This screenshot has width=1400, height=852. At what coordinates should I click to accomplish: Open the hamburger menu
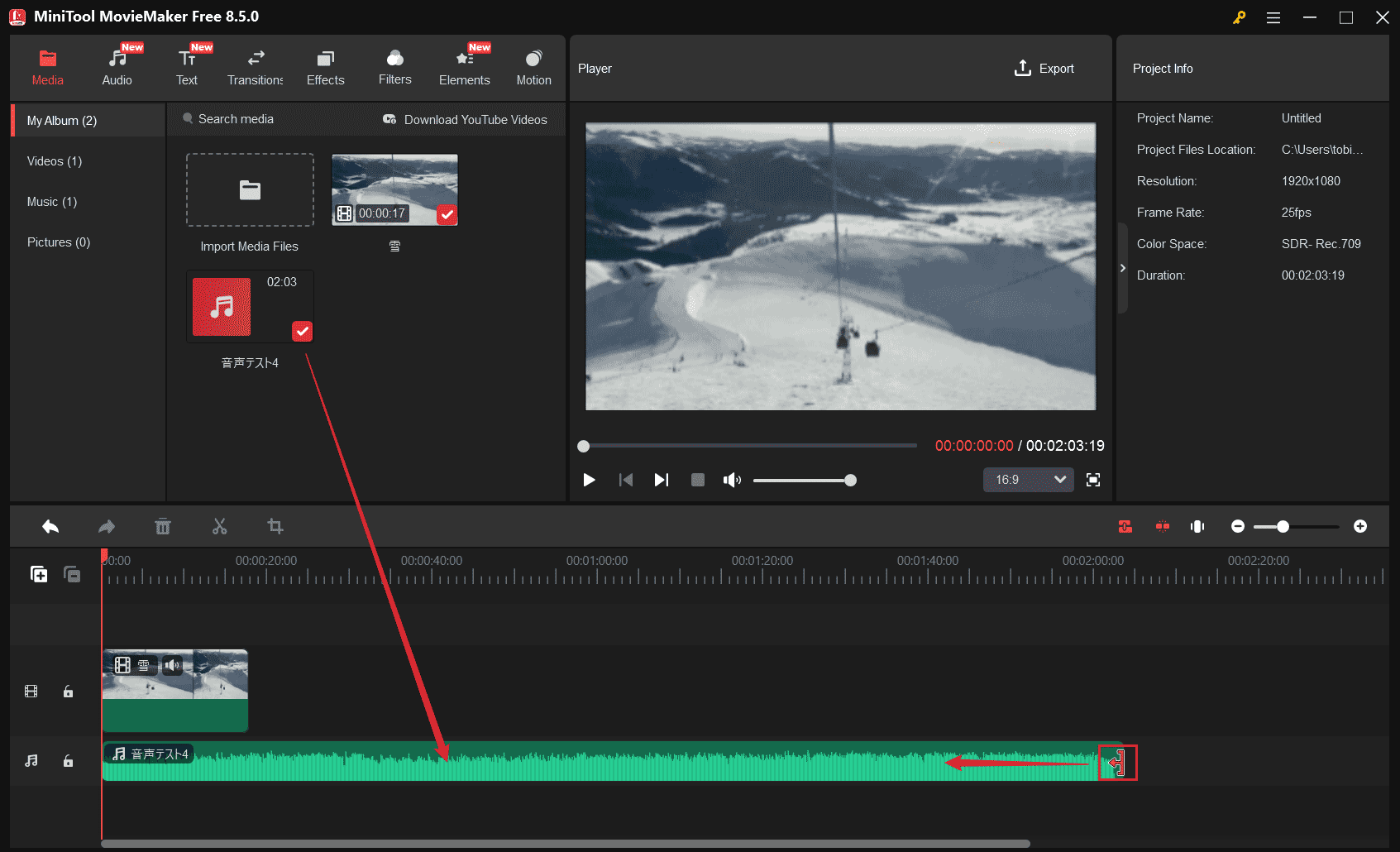pyautogui.click(x=1273, y=17)
